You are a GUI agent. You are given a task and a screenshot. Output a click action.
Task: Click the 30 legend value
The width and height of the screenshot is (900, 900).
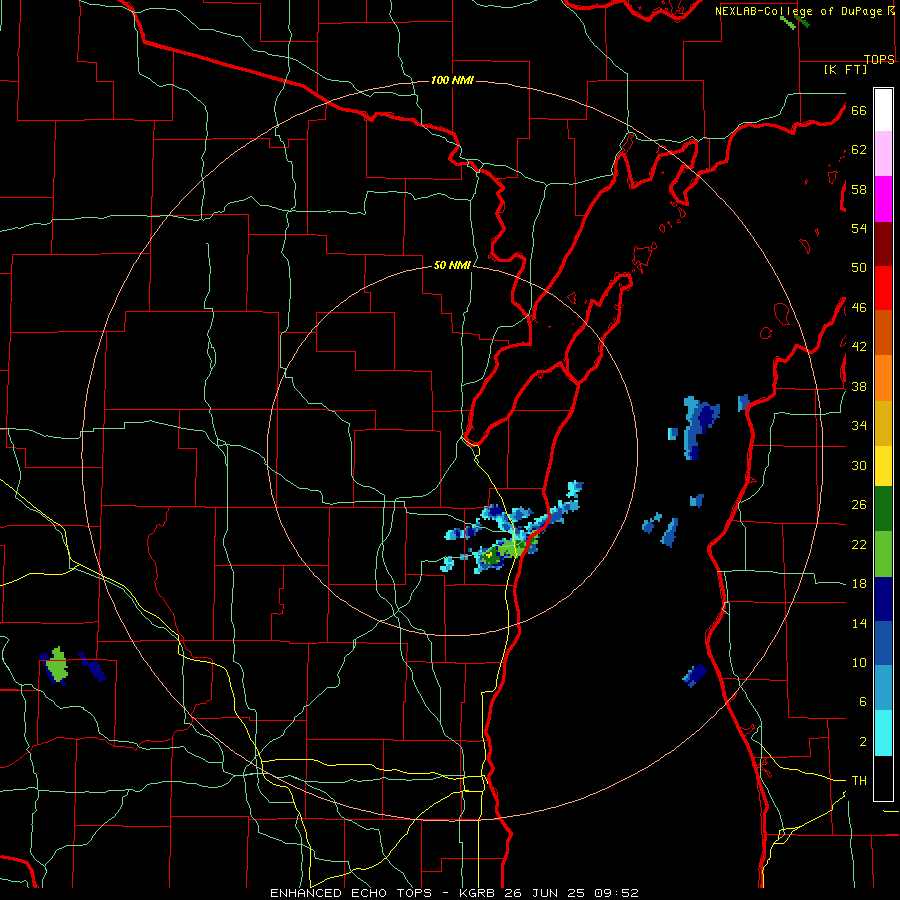click(859, 465)
